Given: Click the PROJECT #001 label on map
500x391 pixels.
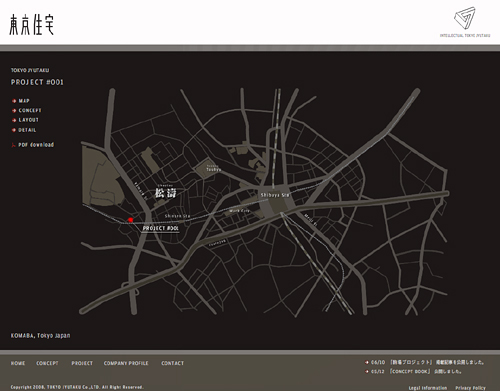Looking at the screenshot, I should [161, 228].
